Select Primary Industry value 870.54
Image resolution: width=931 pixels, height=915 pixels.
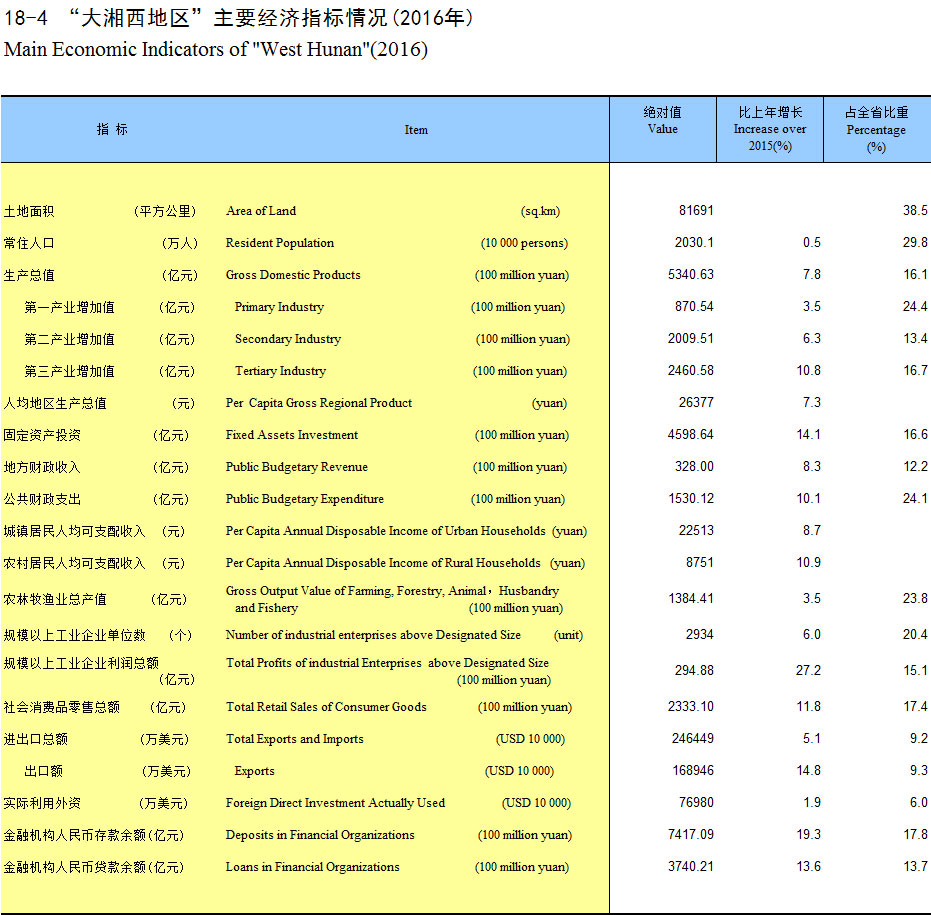(x=694, y=306)
